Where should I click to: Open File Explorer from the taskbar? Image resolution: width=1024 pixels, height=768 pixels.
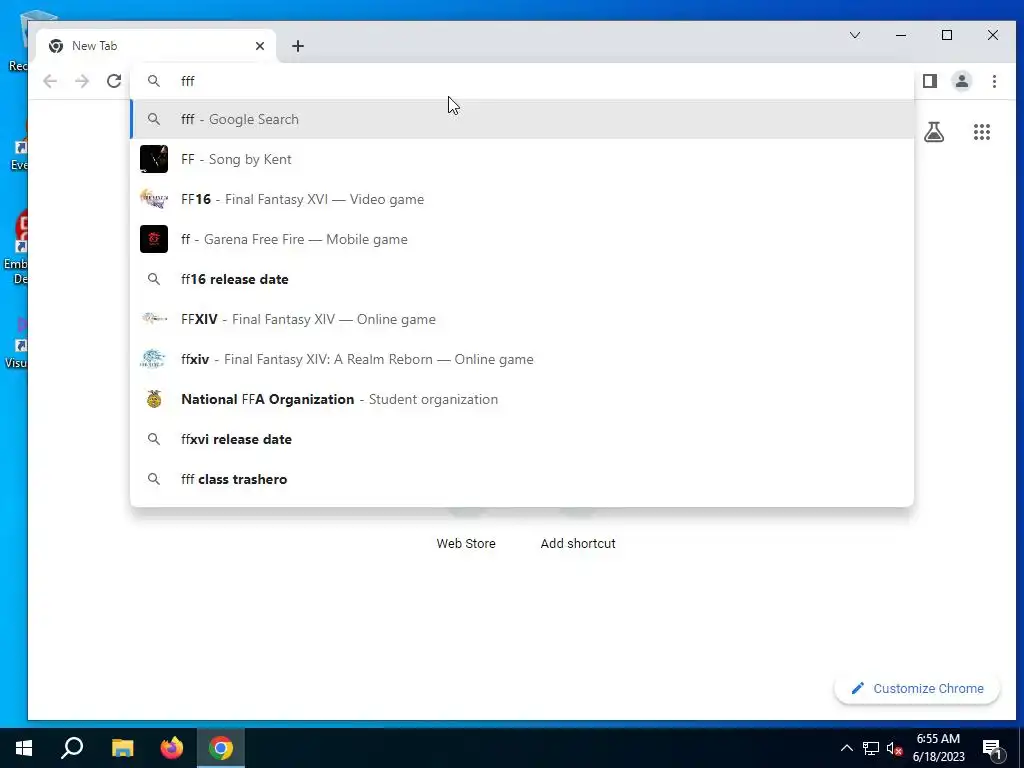coord(122,748)
